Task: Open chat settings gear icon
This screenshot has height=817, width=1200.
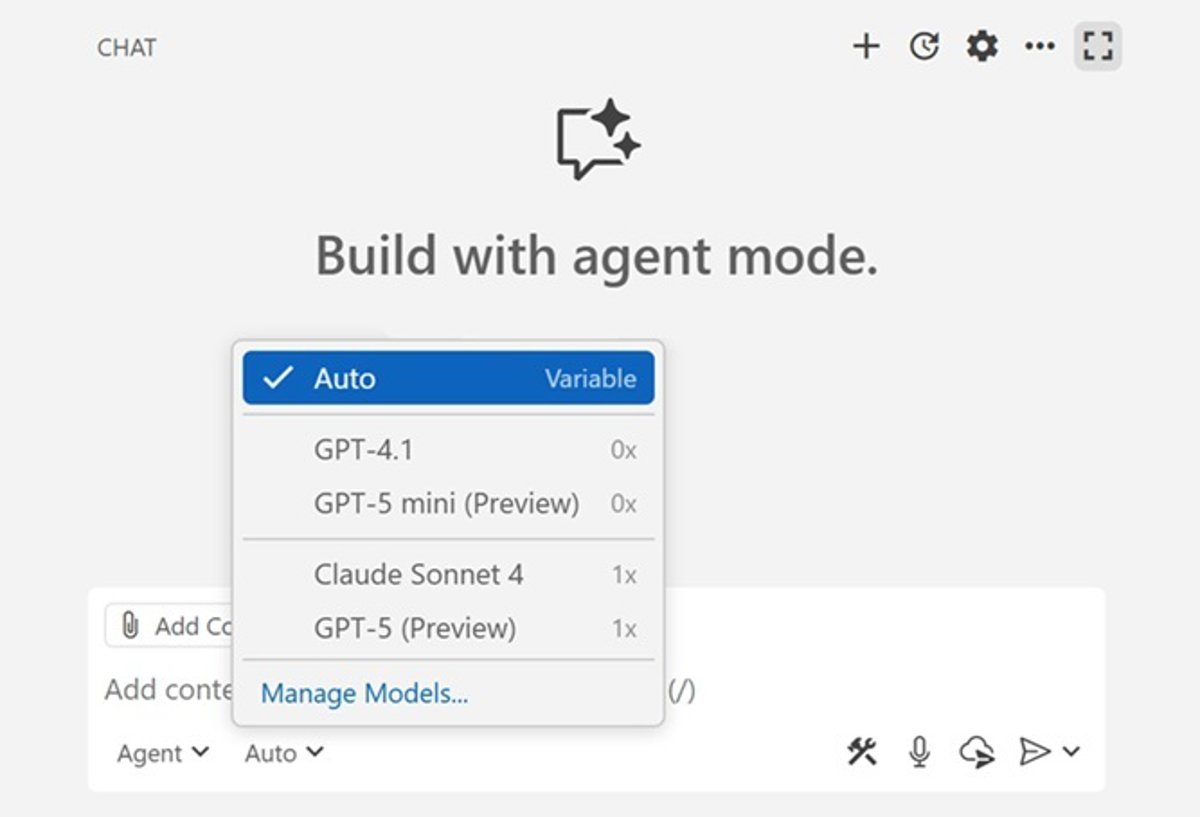Action: [982, 46]
